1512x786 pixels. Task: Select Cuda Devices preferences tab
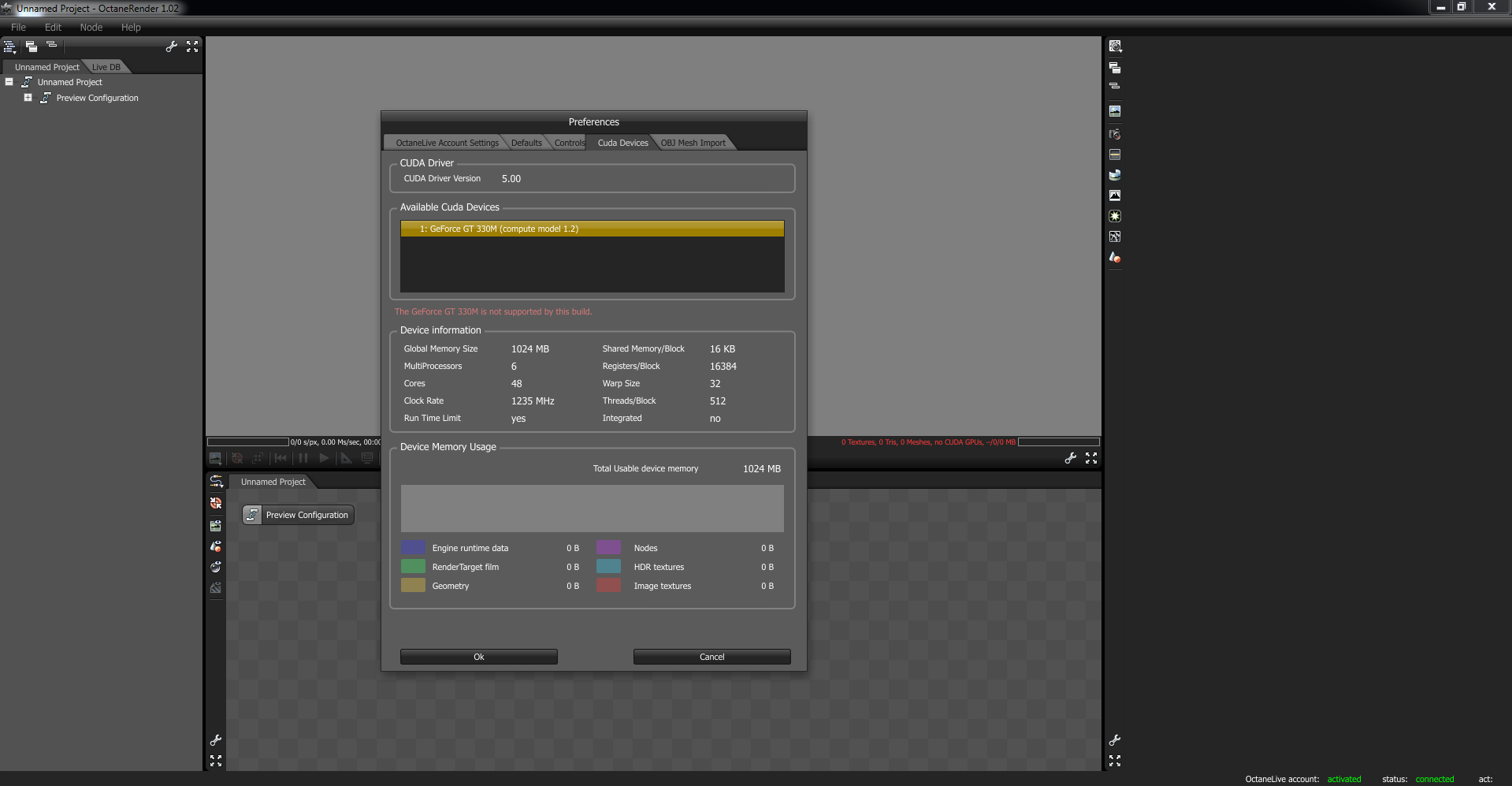[622, 143]
